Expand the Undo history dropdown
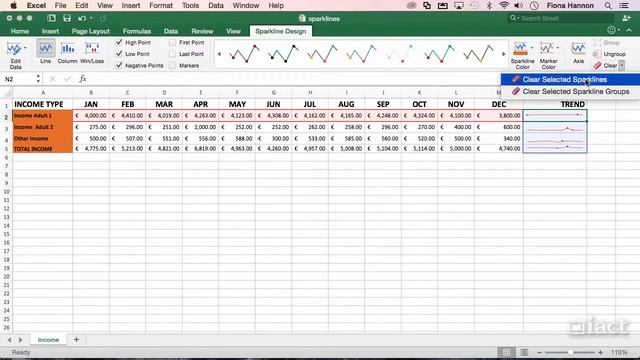The width and height of the screenshot is (640, 360). (91, 18)
